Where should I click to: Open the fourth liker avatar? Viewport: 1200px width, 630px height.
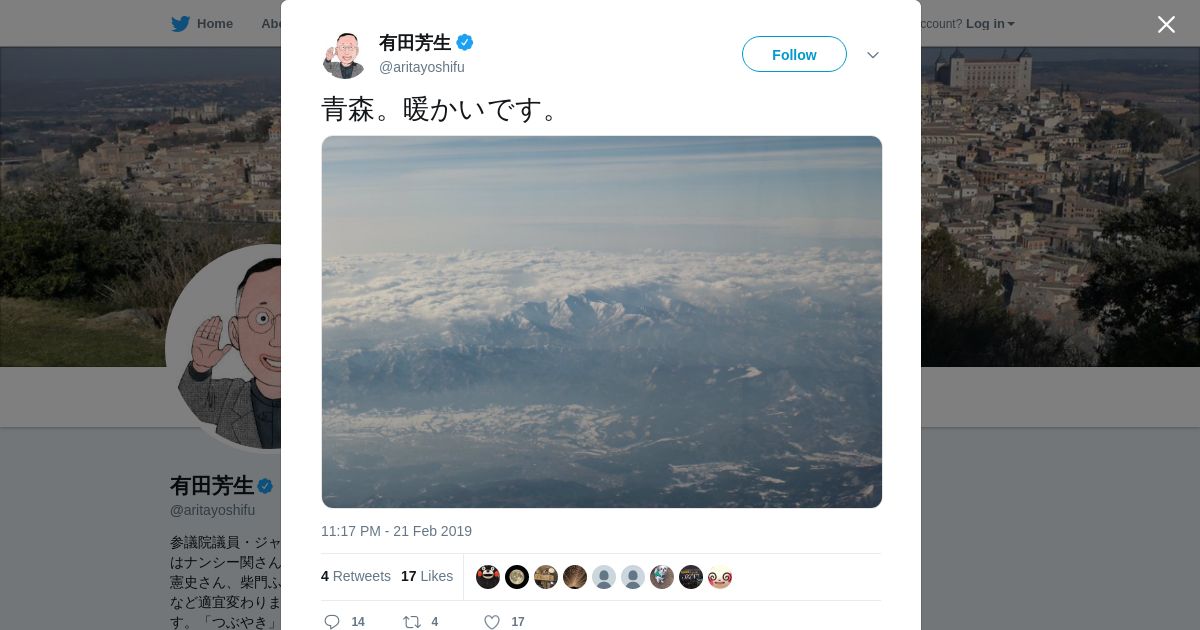coord(575,577)
